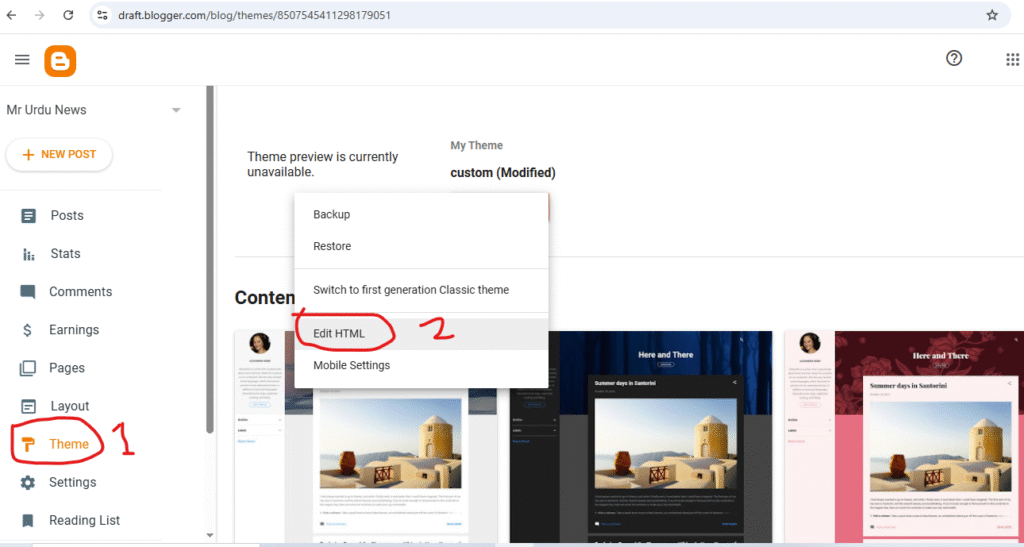This screenshot has width=1024, height=547.
Task: Select the dark Contempo theme thumbnail
Action: pos(641,437)
